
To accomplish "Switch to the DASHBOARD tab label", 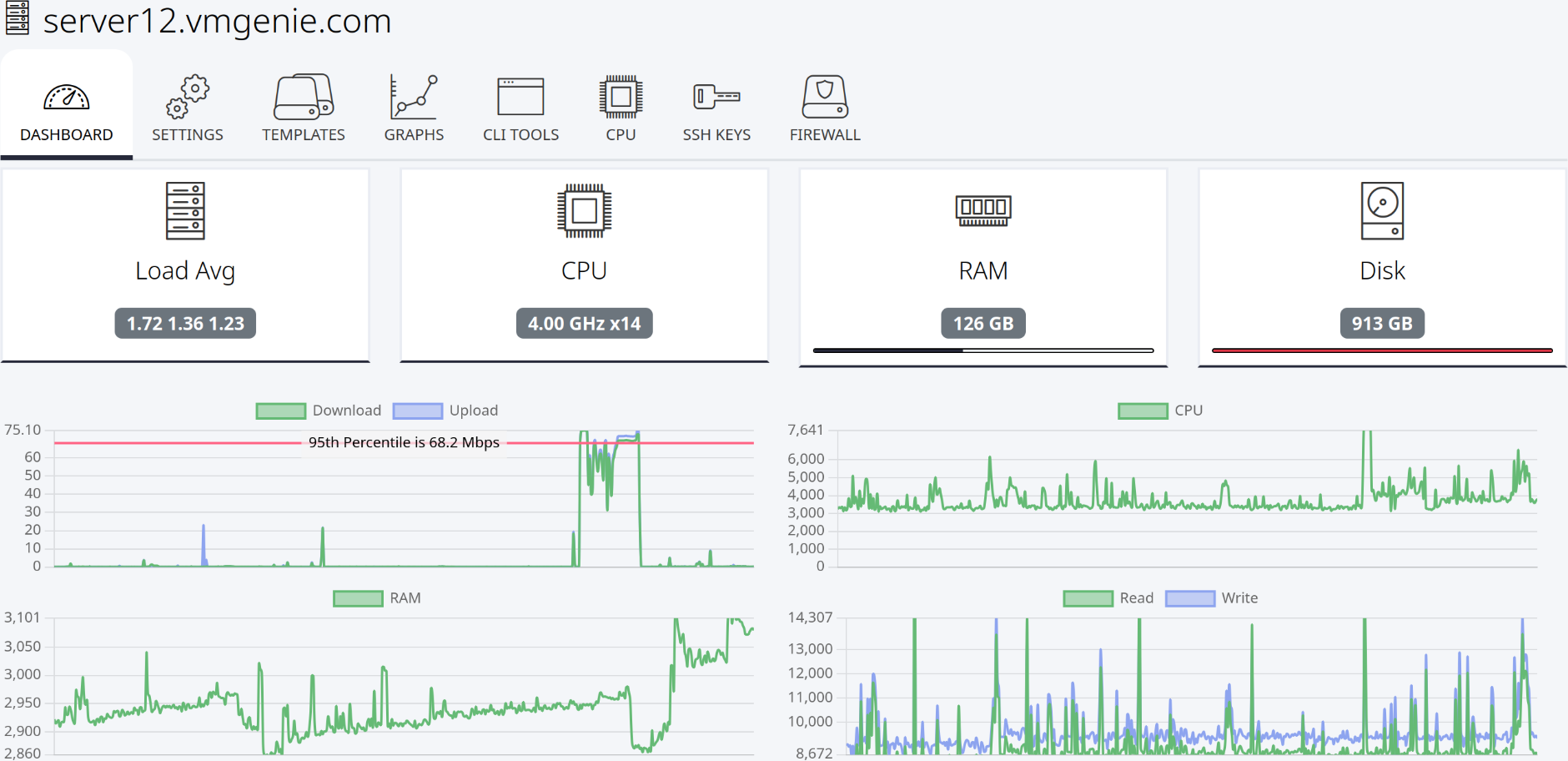I will pyautogui.click(x=67, y=135).
